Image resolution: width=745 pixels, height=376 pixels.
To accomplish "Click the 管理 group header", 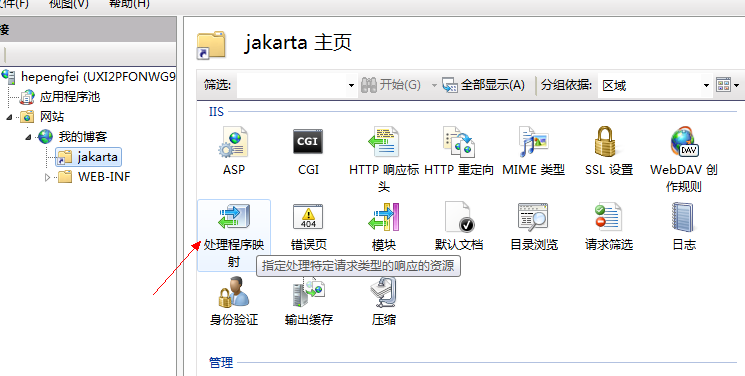I will [x=221, y=363].
